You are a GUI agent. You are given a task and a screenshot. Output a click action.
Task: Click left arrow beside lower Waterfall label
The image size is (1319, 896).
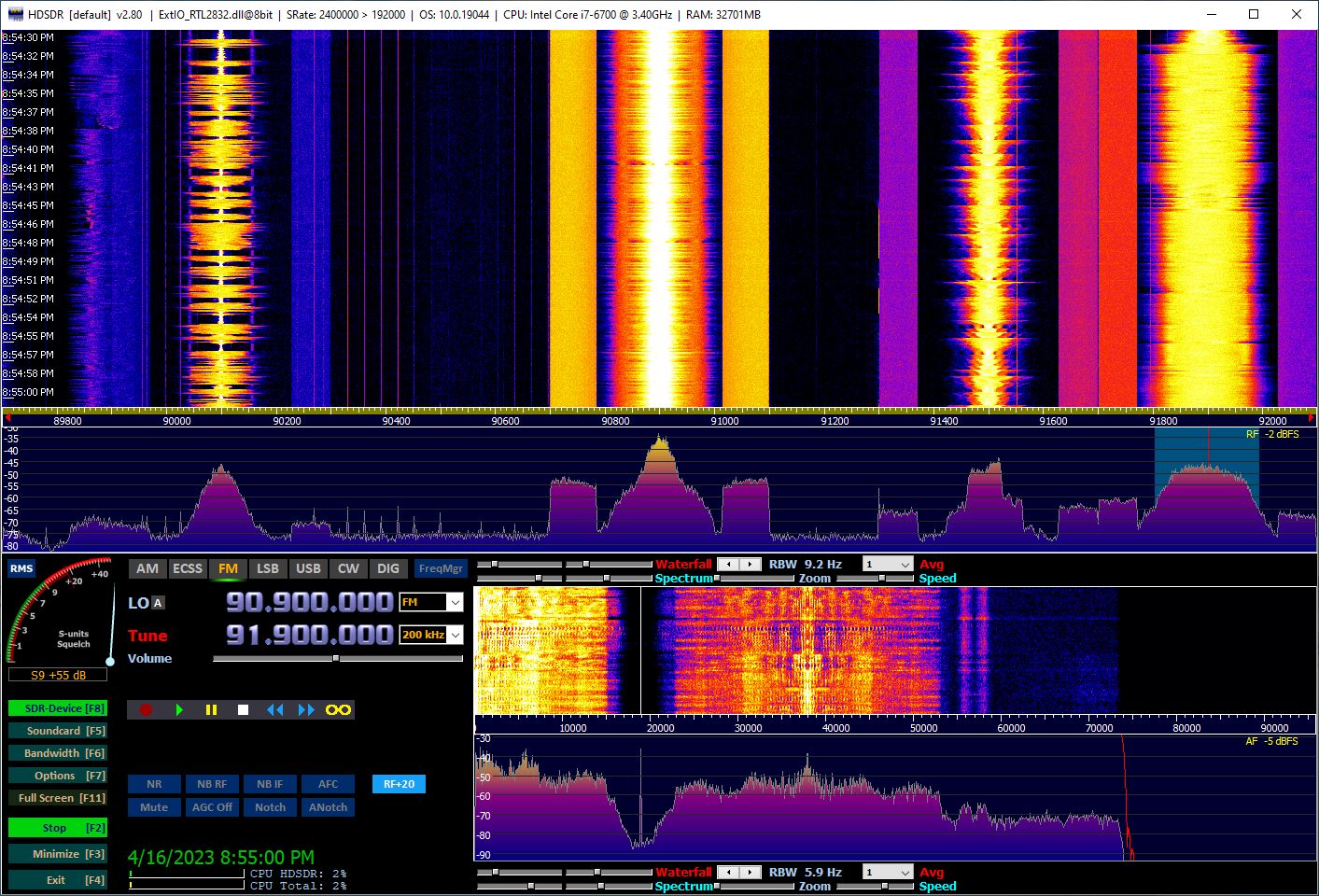[729, 873]
